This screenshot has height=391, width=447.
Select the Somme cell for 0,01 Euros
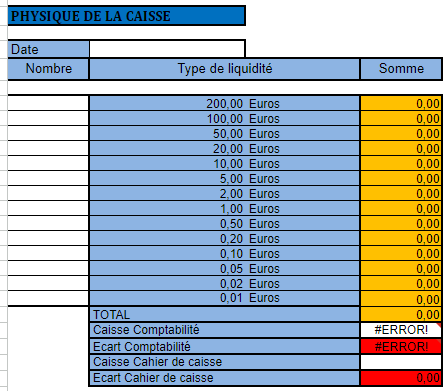click(401, 299)
